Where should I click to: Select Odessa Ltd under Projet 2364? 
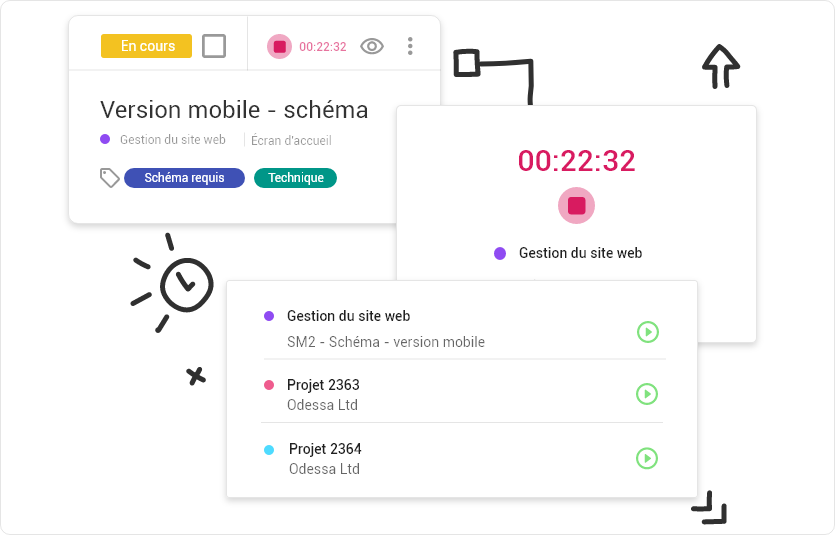(324, 469)
